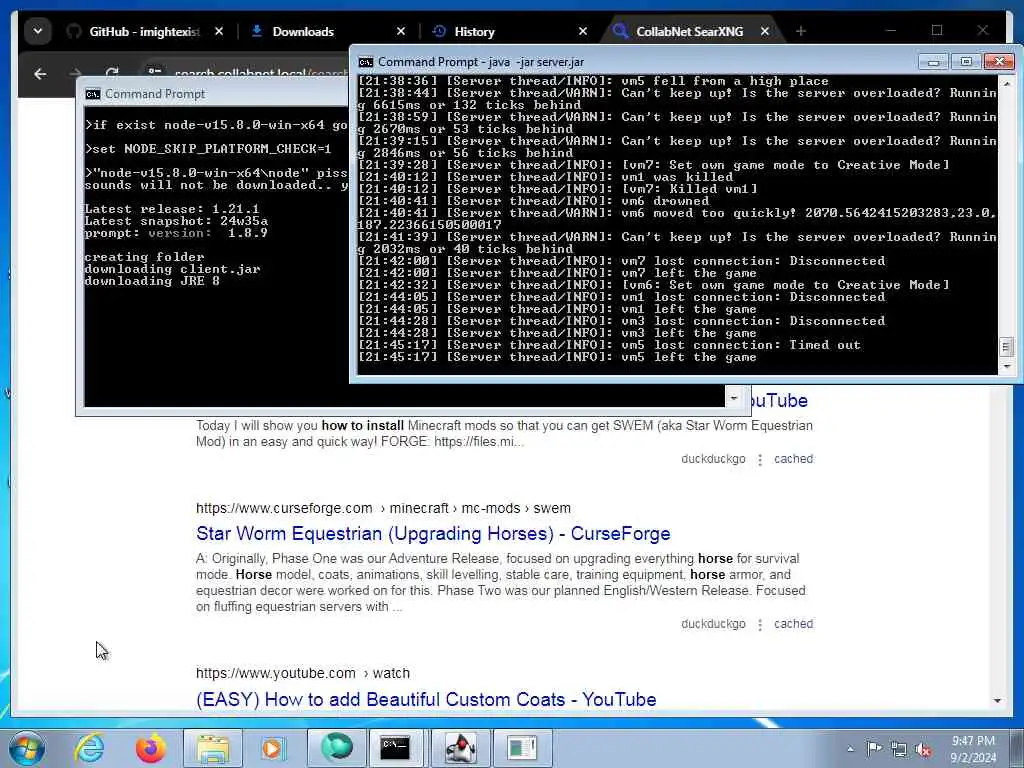This screenshot has width=1024, height=768.
Task: Switch to Java app taskbar button
Action: (x=460, y=748)
